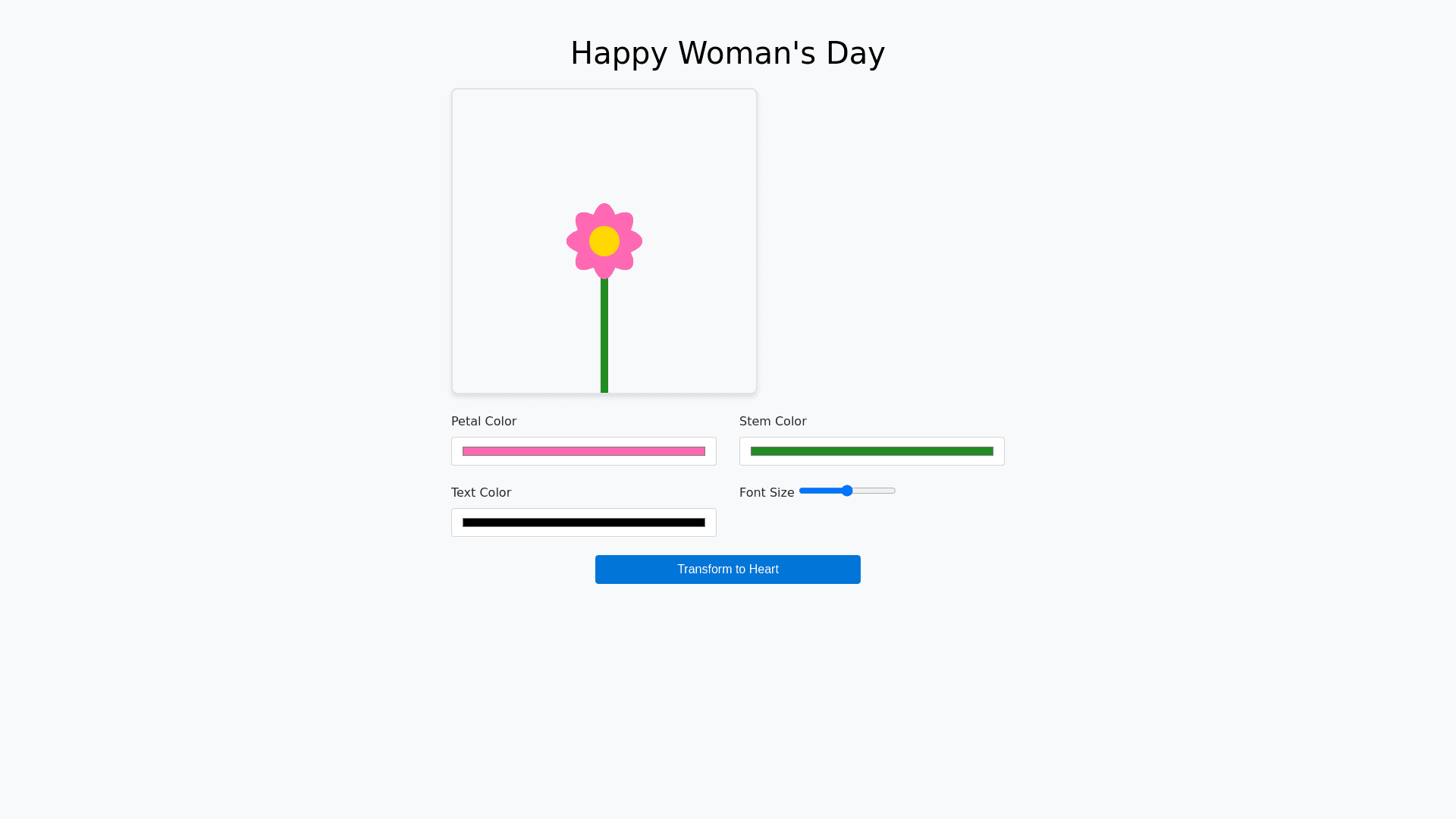Open the Petal Color picker swatch
Screen dimensions: 1456x819
click(x=584, y=451)
